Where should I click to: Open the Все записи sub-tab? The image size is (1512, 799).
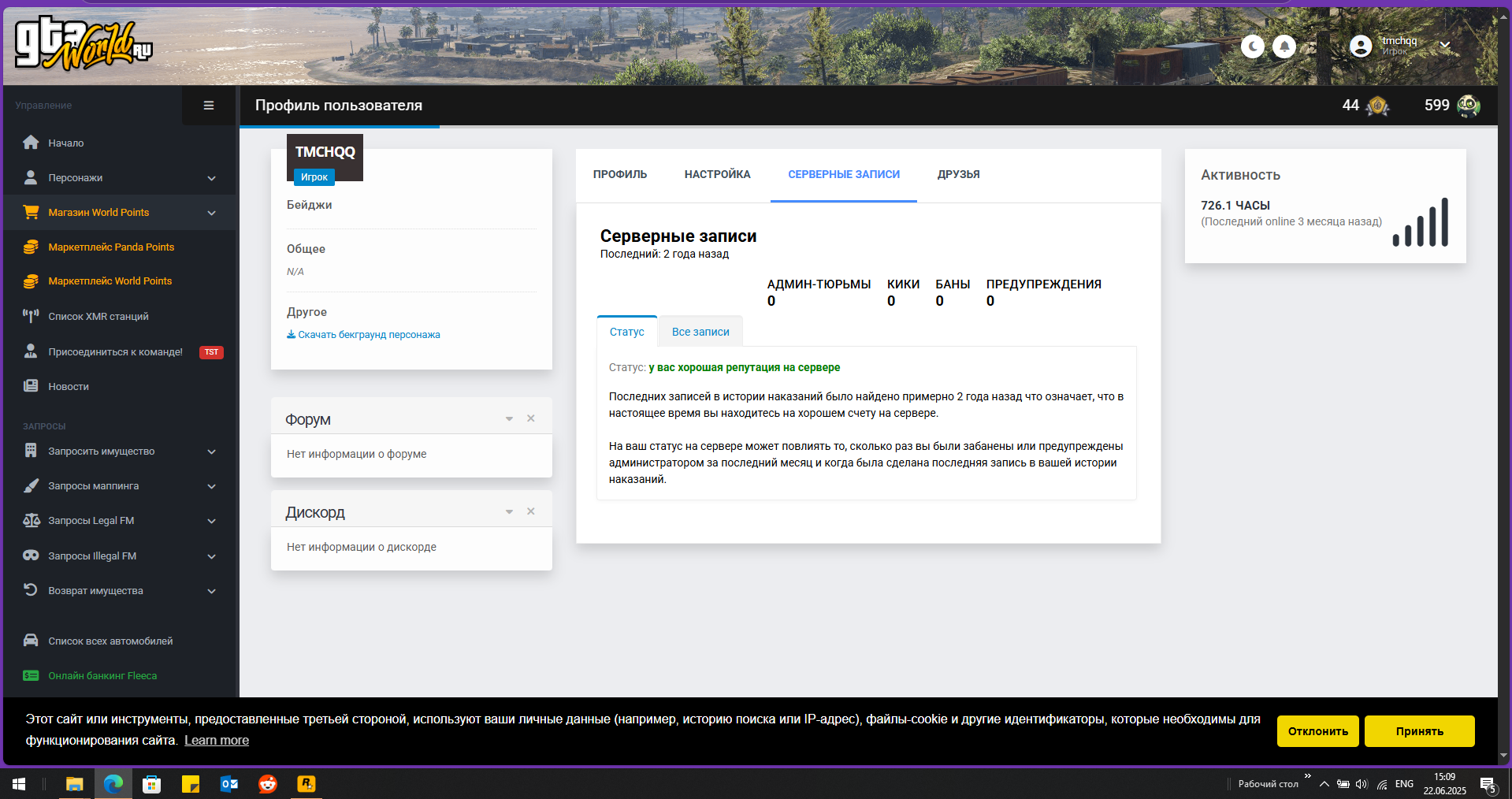coord(700,332)
